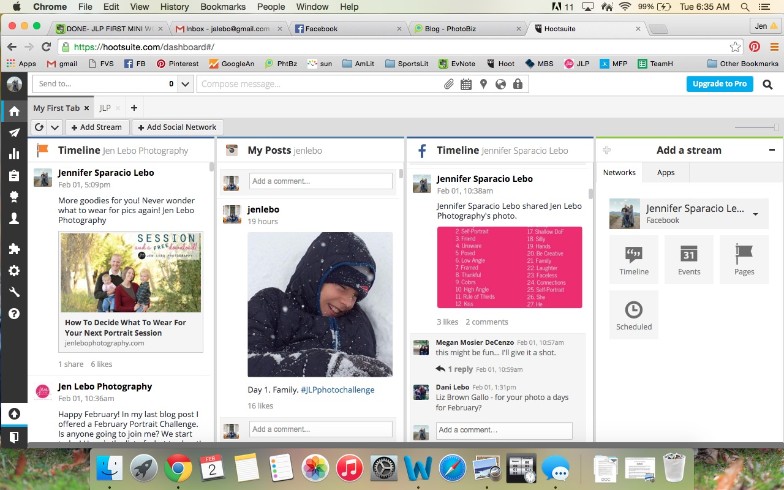Open the Analytics bar chart icon
Viewport: 784px width, 490px height.
[14, 154]
